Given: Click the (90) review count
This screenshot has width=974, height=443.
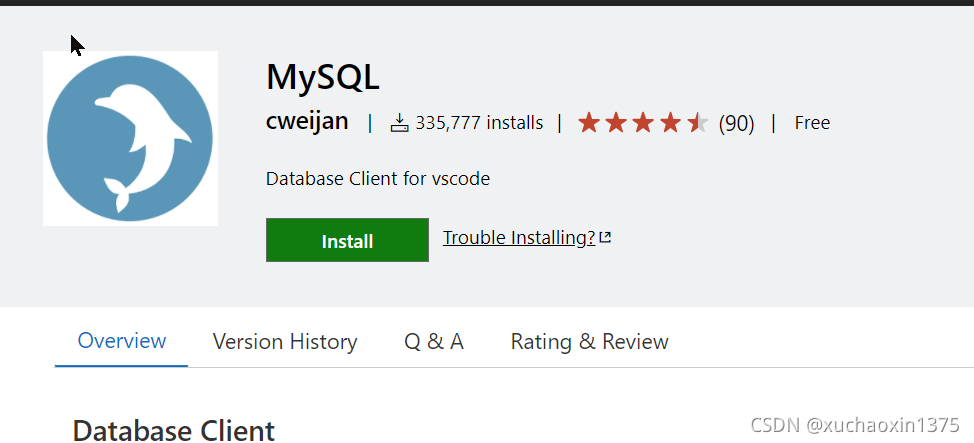Looking at the screenshot, I should click(x=736, y=123).
